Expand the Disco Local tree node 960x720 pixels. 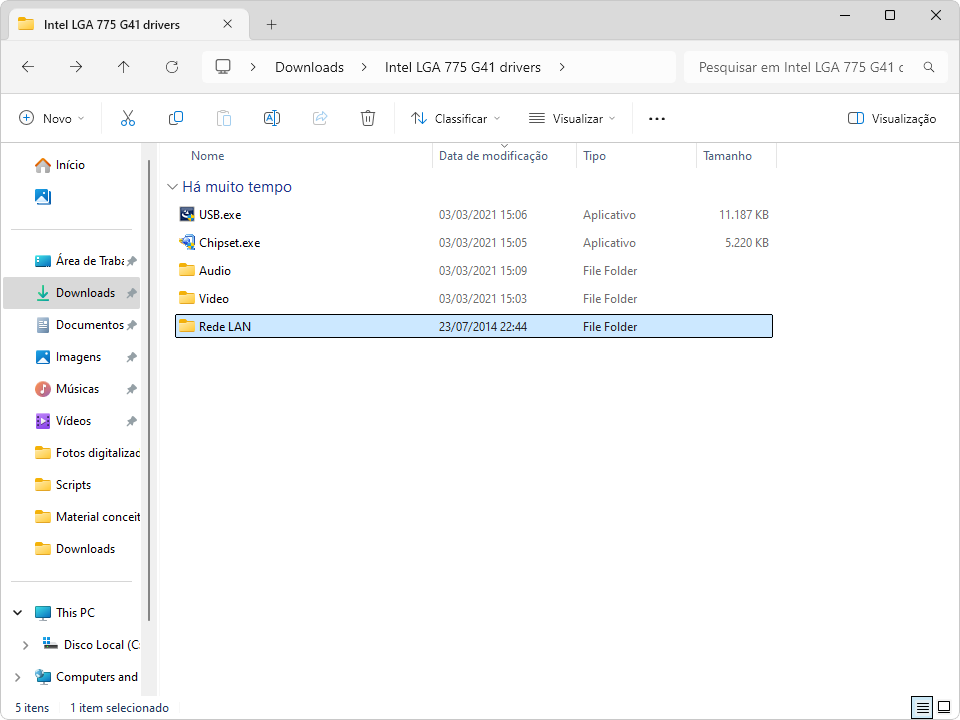(x=25, y=645)
